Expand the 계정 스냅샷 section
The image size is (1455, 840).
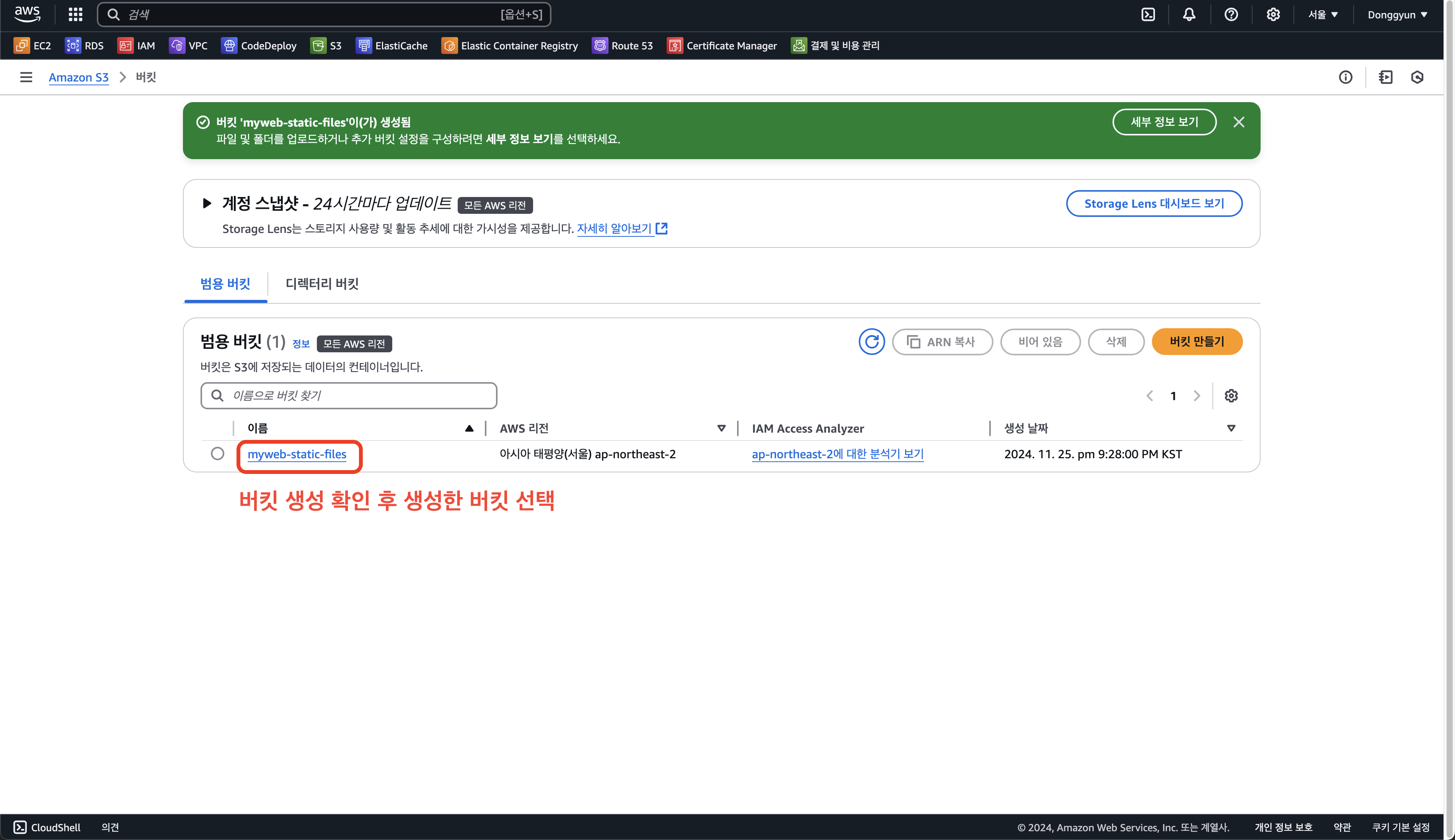point(207,203)
